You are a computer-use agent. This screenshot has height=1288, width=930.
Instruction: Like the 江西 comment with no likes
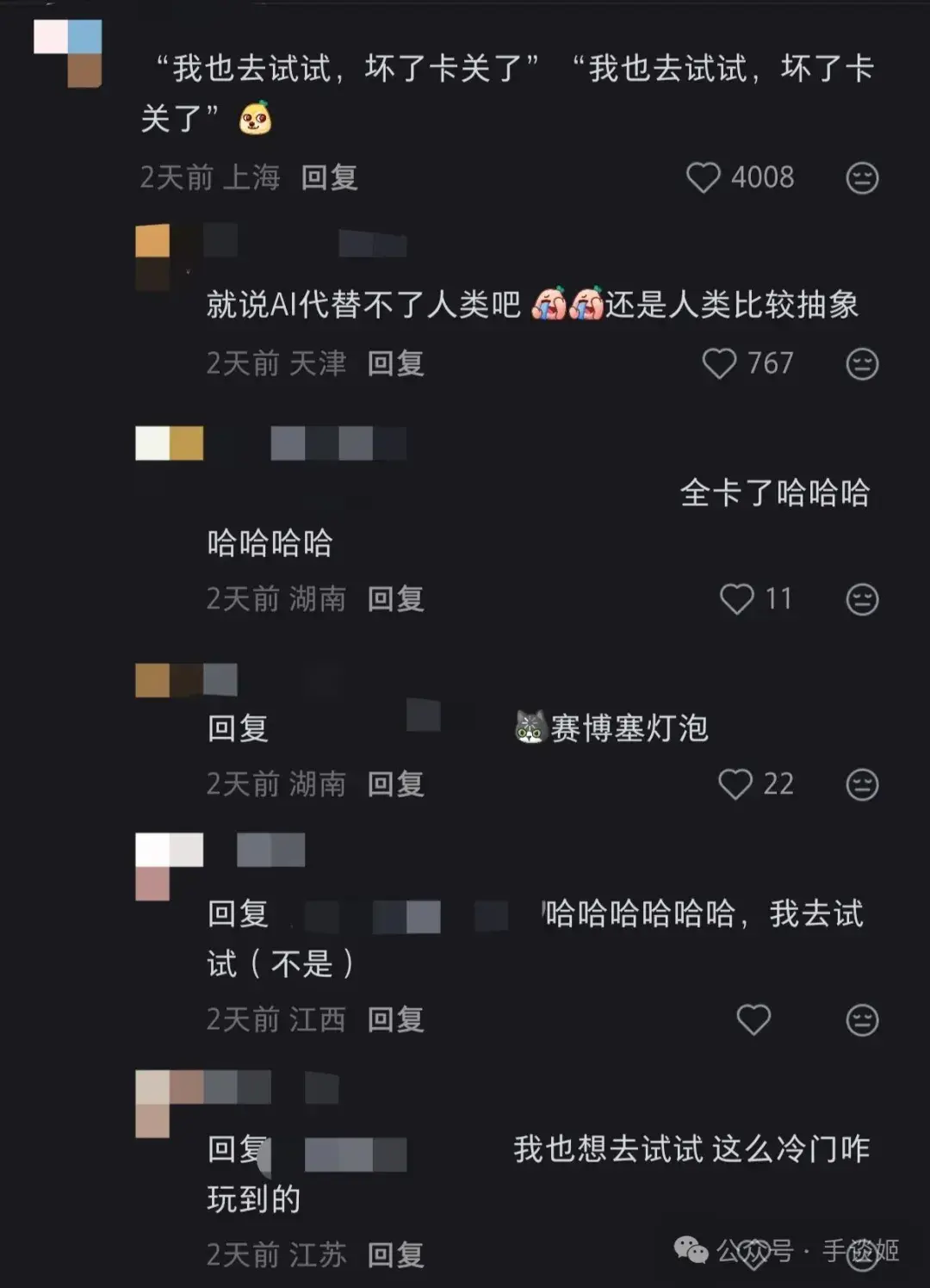point(753,1019)
